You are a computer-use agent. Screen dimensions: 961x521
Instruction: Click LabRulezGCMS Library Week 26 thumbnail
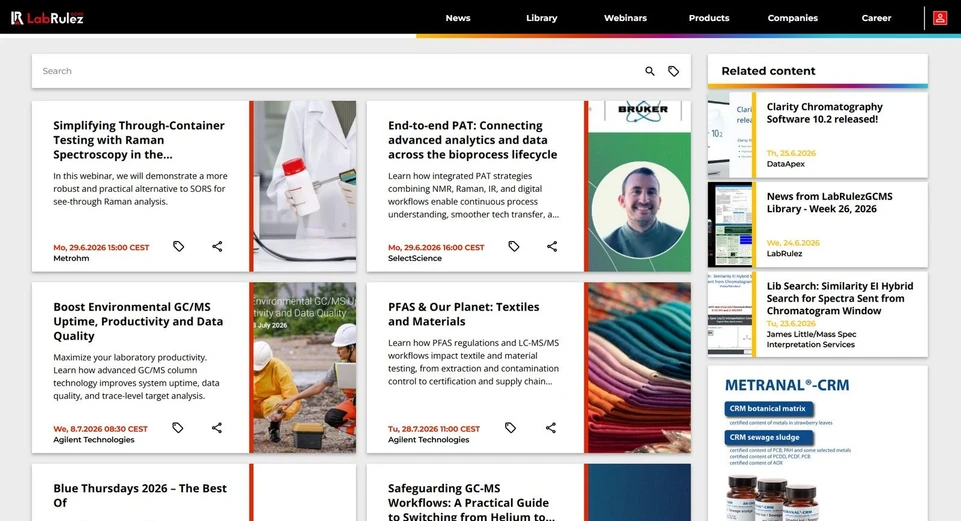[730, 224]
